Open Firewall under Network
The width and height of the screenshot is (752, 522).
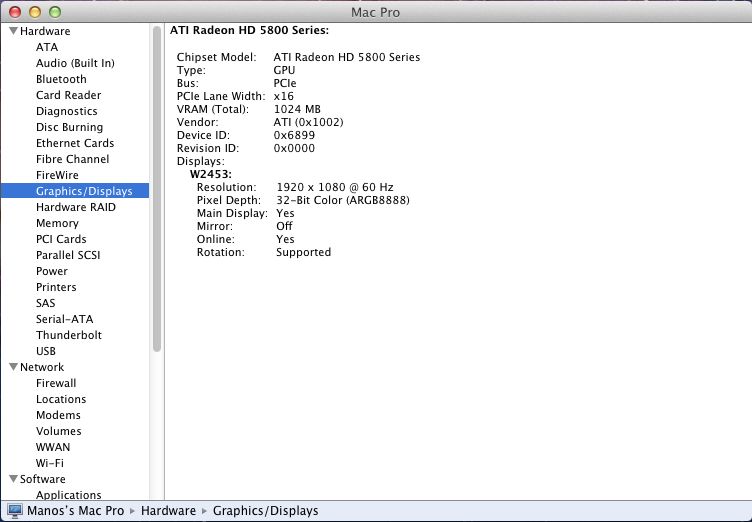click(56, 383)
